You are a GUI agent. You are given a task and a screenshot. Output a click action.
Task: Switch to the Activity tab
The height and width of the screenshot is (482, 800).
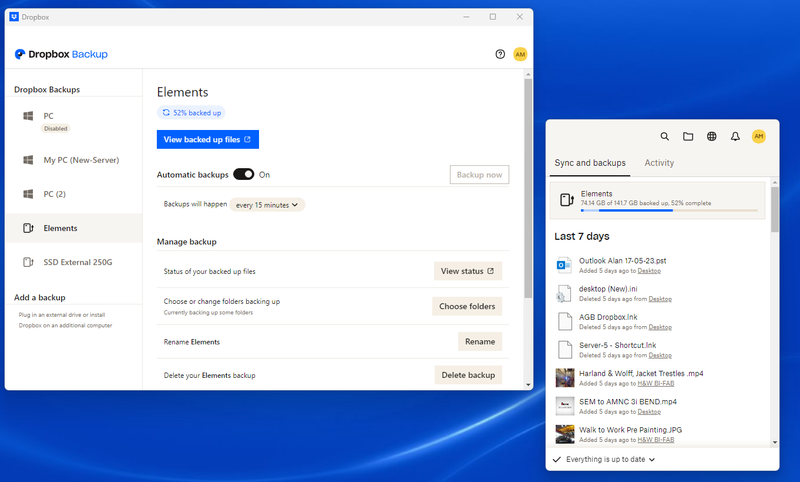(x=659, y=163)
